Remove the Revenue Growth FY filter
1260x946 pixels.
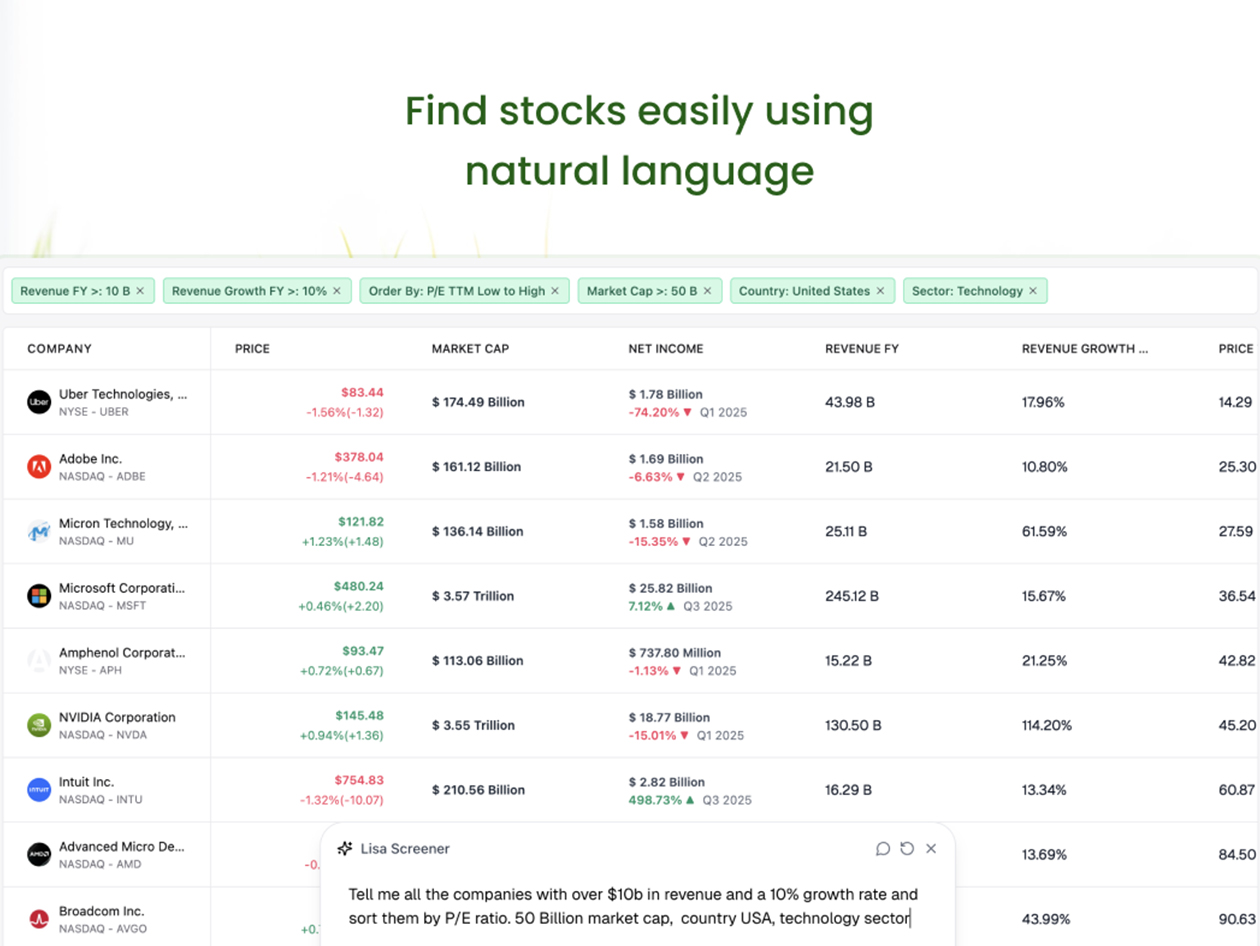(x=337, y=291)
